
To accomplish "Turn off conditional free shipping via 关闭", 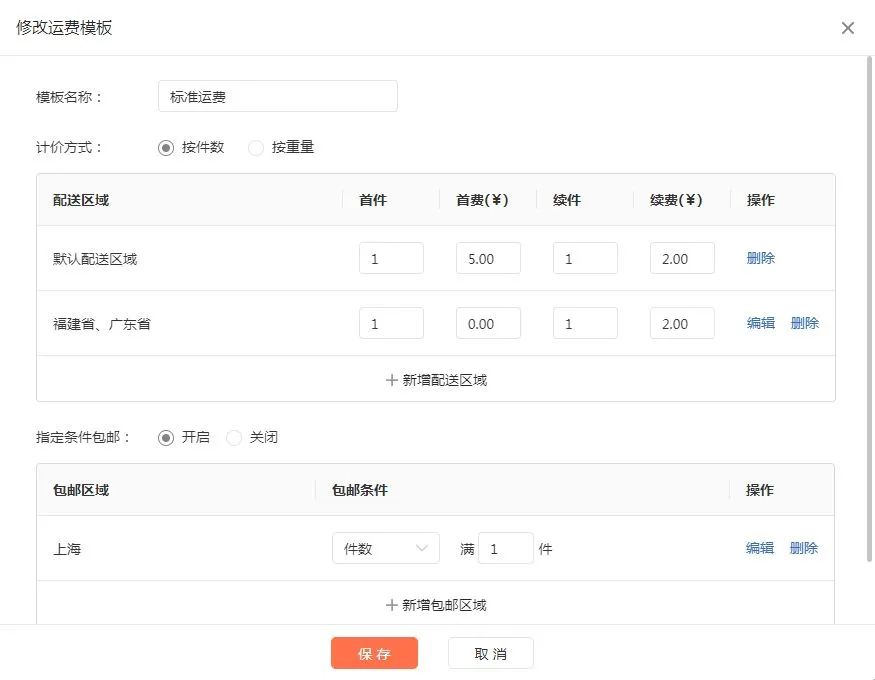I will click(234, 437).
